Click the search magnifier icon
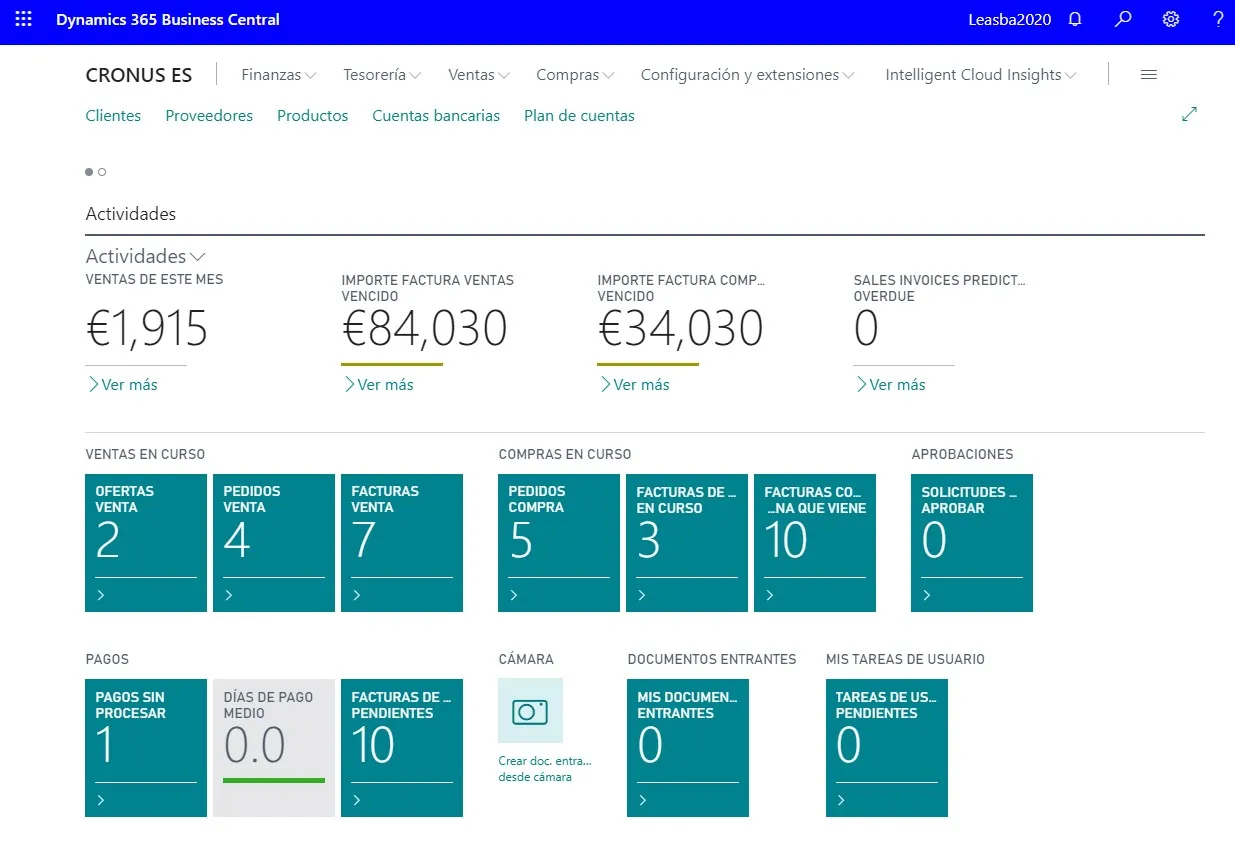The image size is (1235, 846). [1123, 19]
